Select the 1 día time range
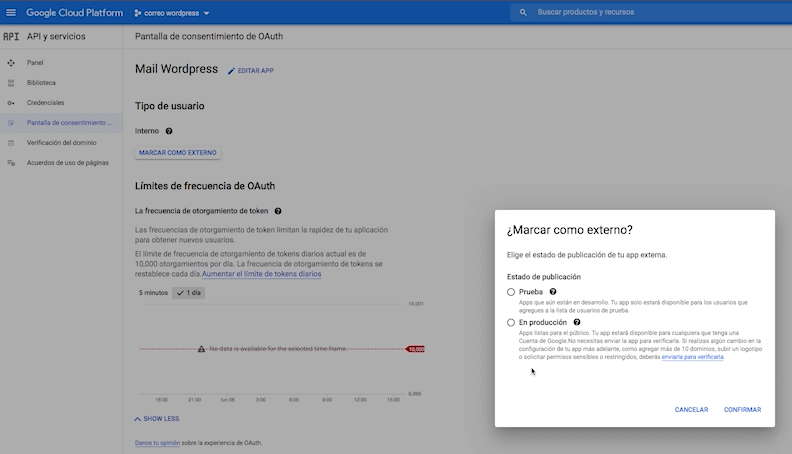Screen dimensions: 792x454 [x=188, y=293]
